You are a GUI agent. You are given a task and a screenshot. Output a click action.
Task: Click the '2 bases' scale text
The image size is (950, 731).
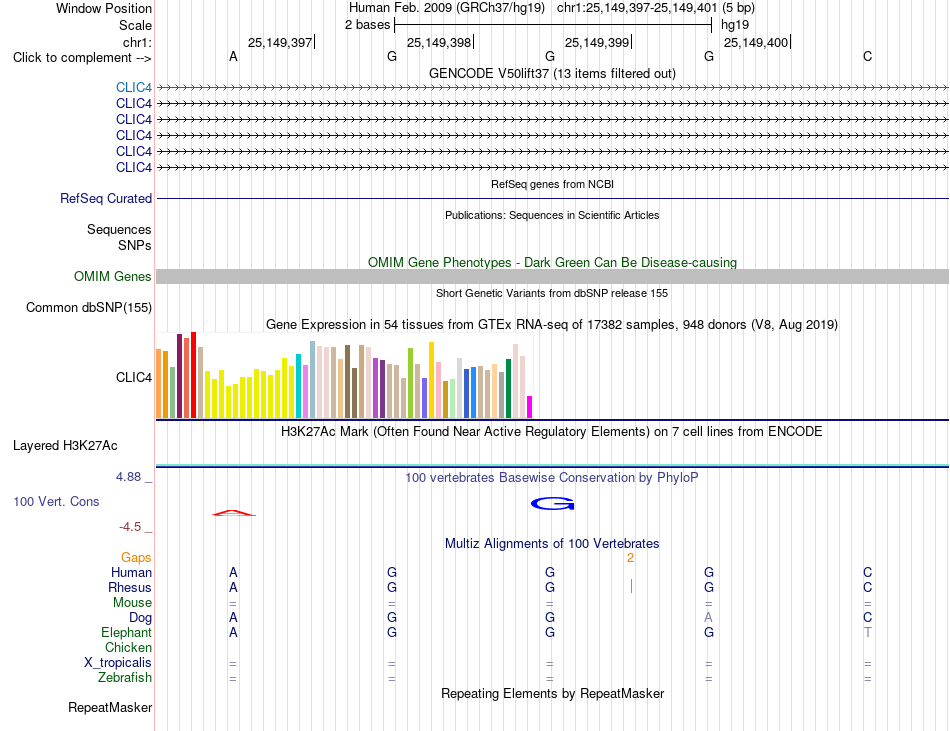pyautogui.click(x=368, y=25)
